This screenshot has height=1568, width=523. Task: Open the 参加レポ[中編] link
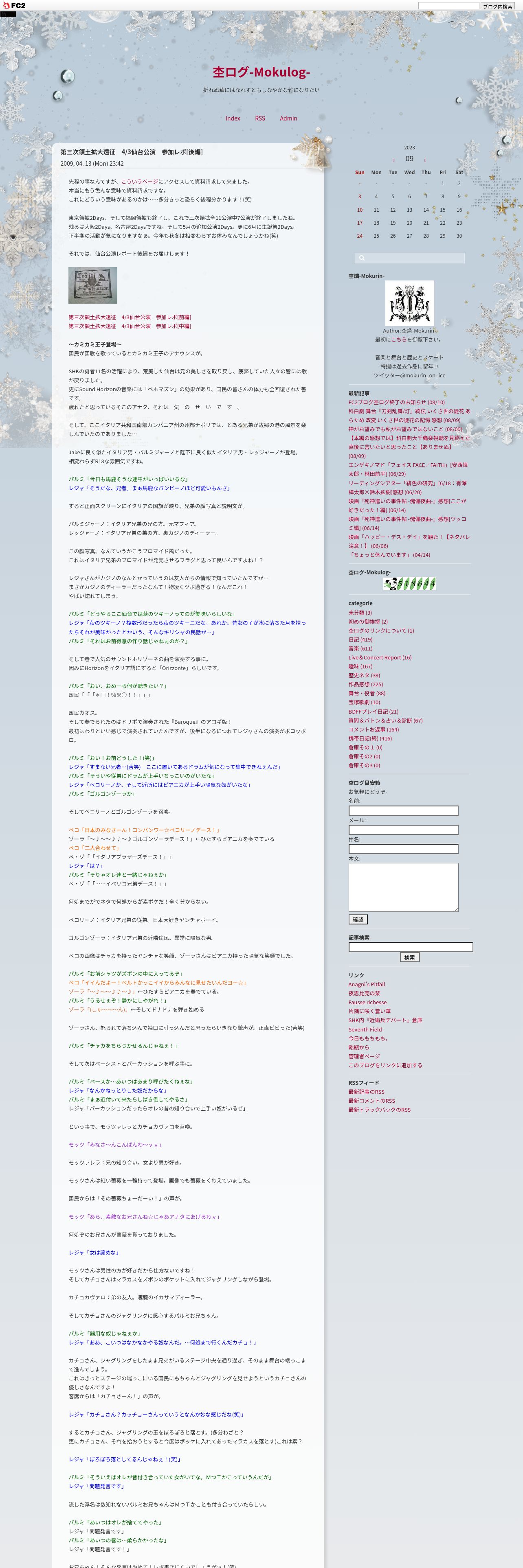pyautogui.click(x=130, y=326)
